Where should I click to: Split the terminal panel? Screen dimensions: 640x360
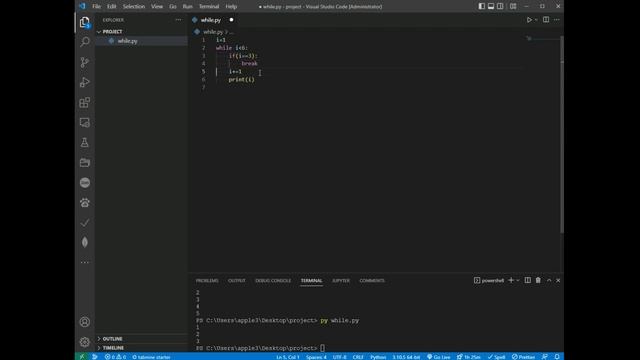click(x=528, y=280)
